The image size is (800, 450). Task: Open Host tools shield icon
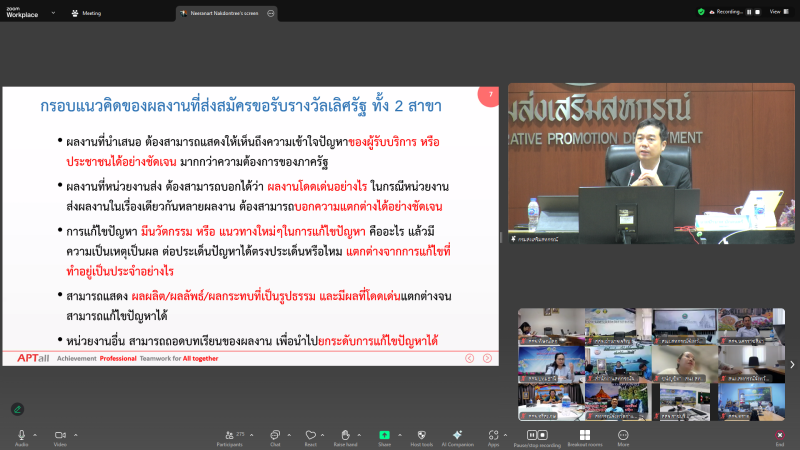point(421,435)
